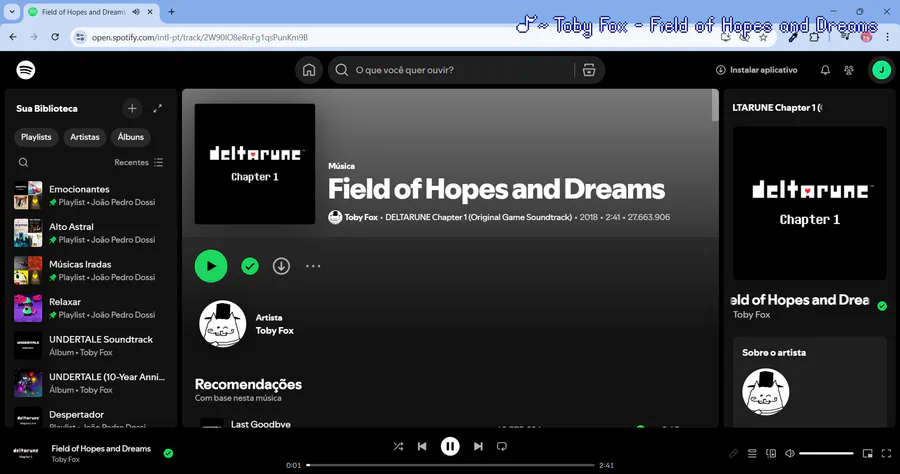Click the Spotify logo

(x=26, y=70)
